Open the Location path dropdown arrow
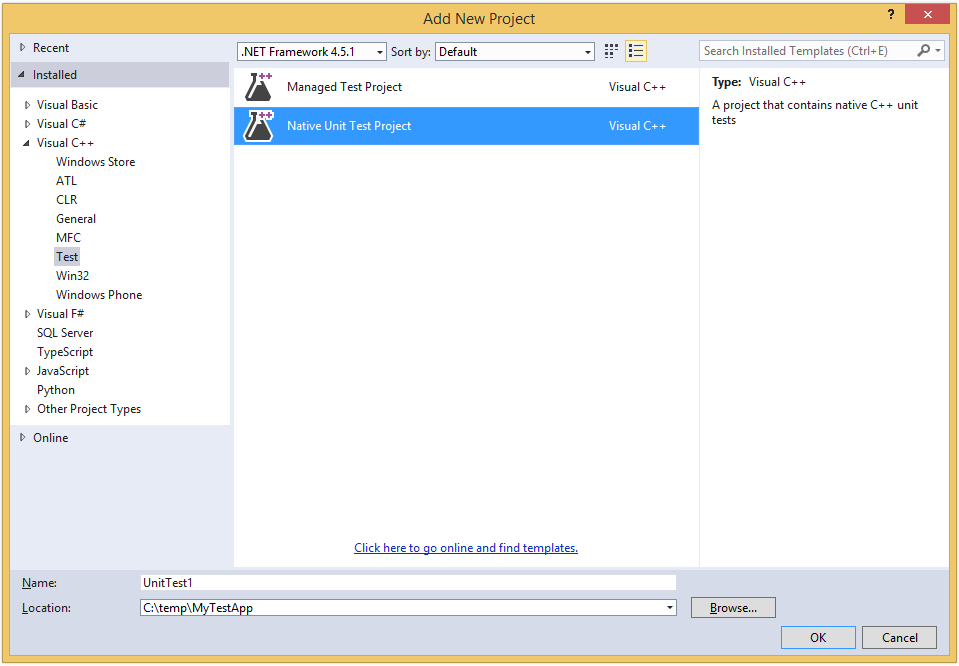959x666 pixels. coord(670,608)
